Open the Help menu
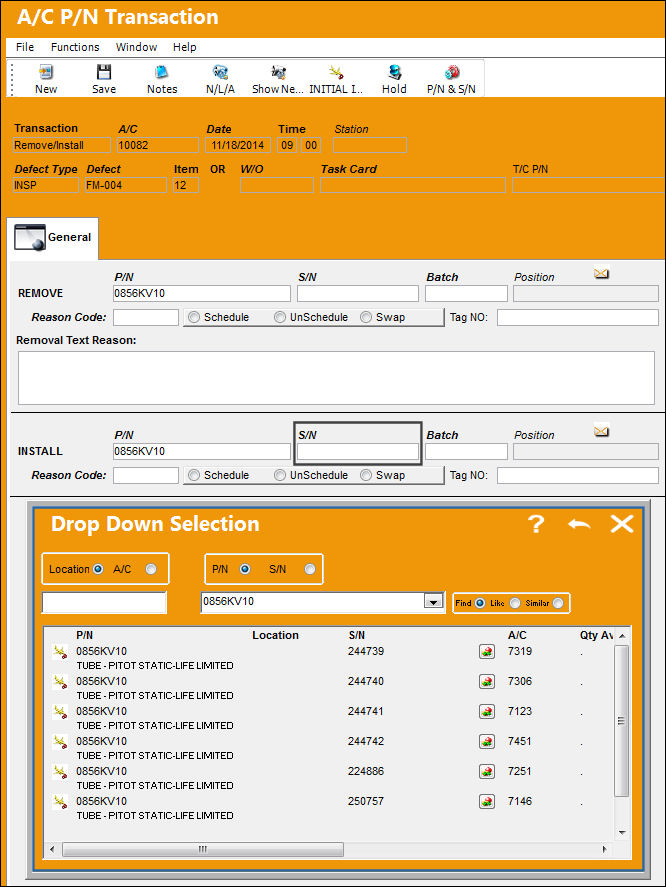This screenshot has height=887, width=666. 184,47
